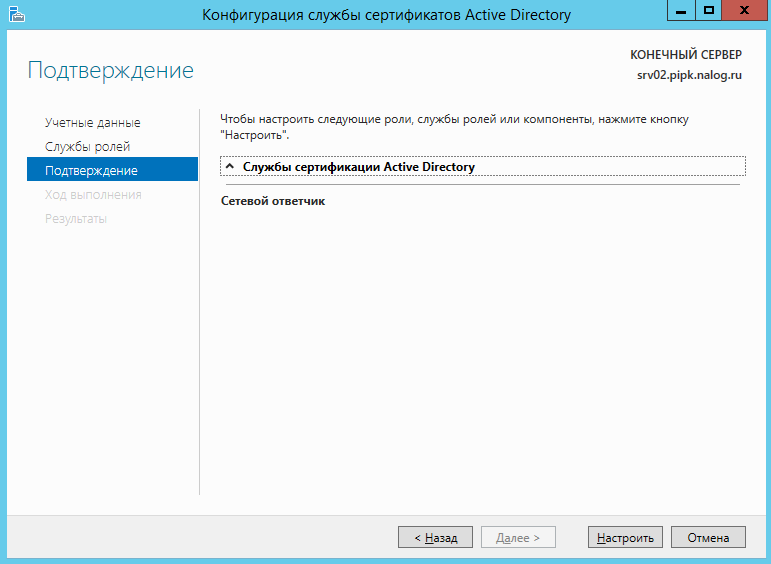Click the Назад button
The width and height of the screenshot is (771, 564).
click(x=435, y=537)
